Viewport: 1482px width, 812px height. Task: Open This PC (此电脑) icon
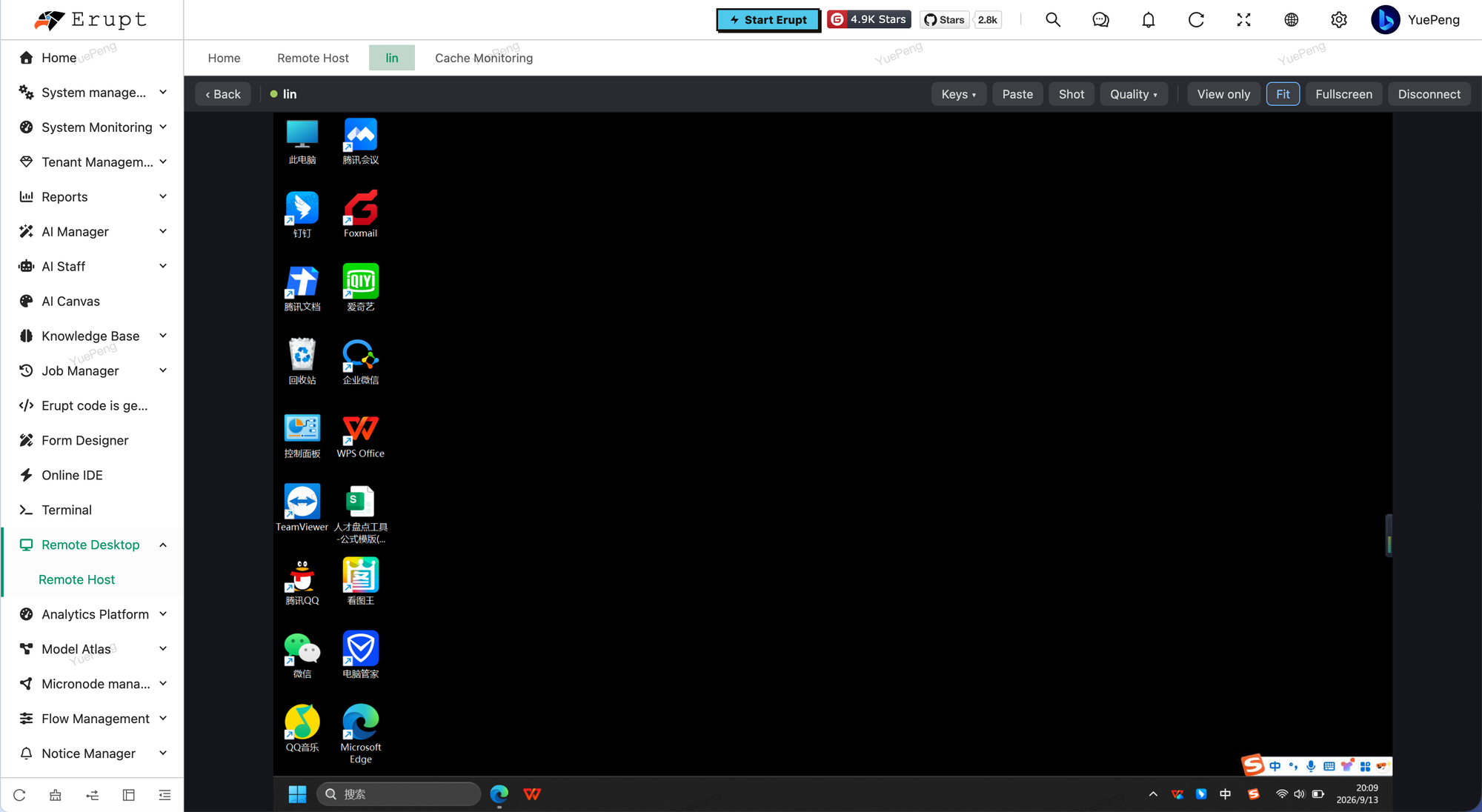pos(302,141)
